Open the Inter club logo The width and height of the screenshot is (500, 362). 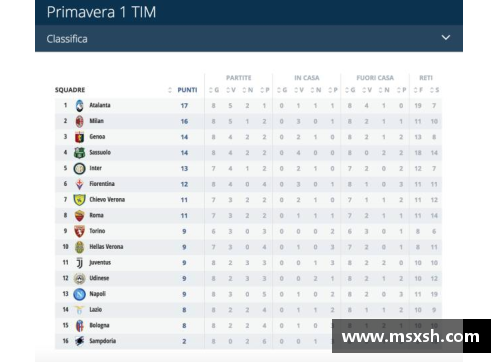(x=79, y=168)
